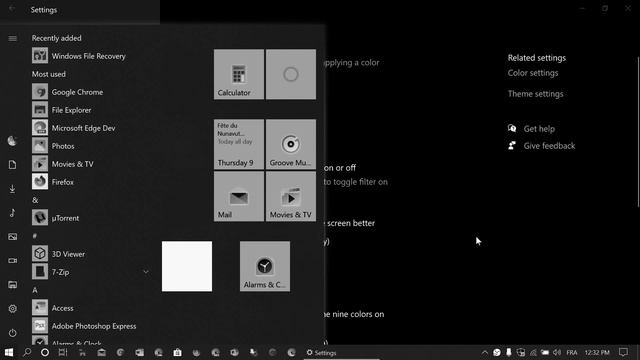The image size is (640, 360).
Task: Expand the 7-Zip folder chevron
Action: coord(146,271)
